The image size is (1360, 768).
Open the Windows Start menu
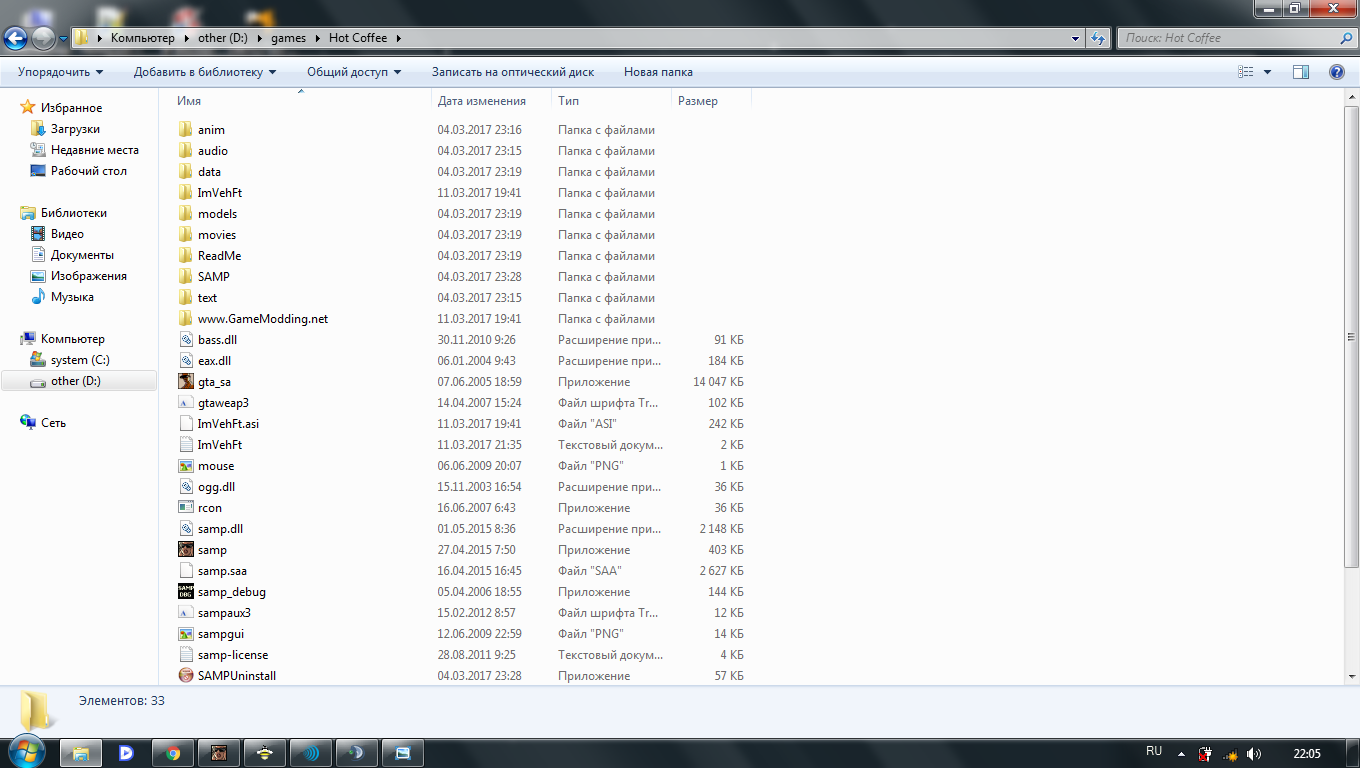point(26,752)
